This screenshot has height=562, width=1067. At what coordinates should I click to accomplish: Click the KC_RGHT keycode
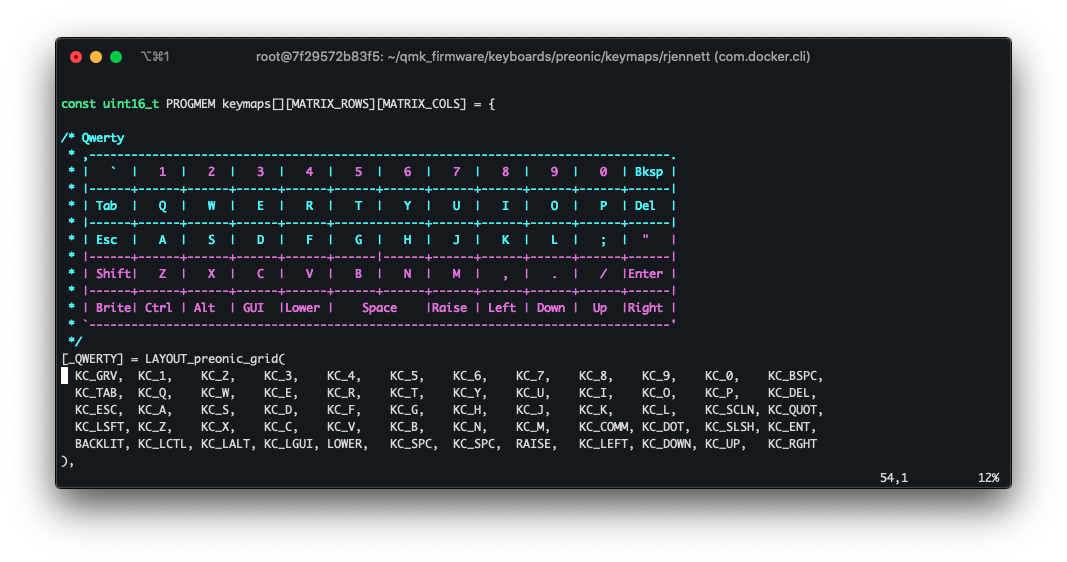792,444
